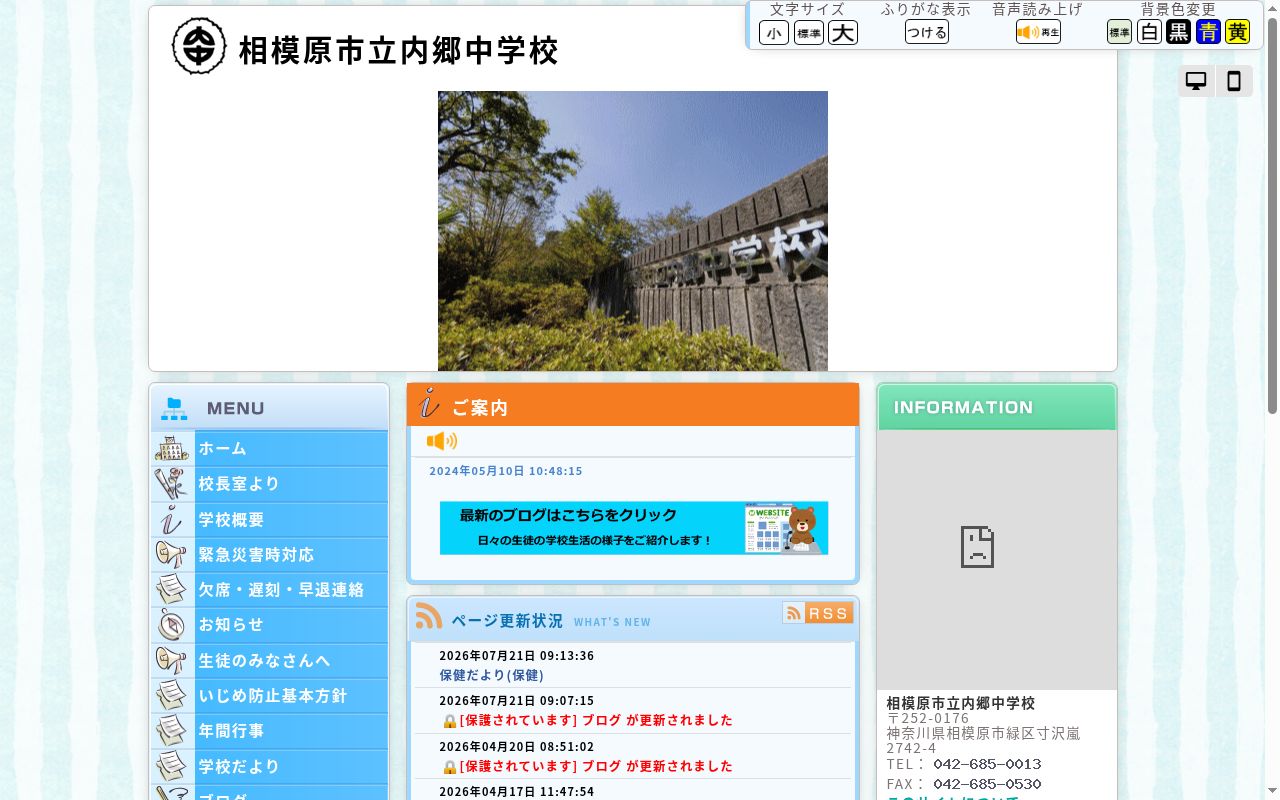1280x800 pixels.
Task: Set font size to large (大)
Action: [843, 33]
